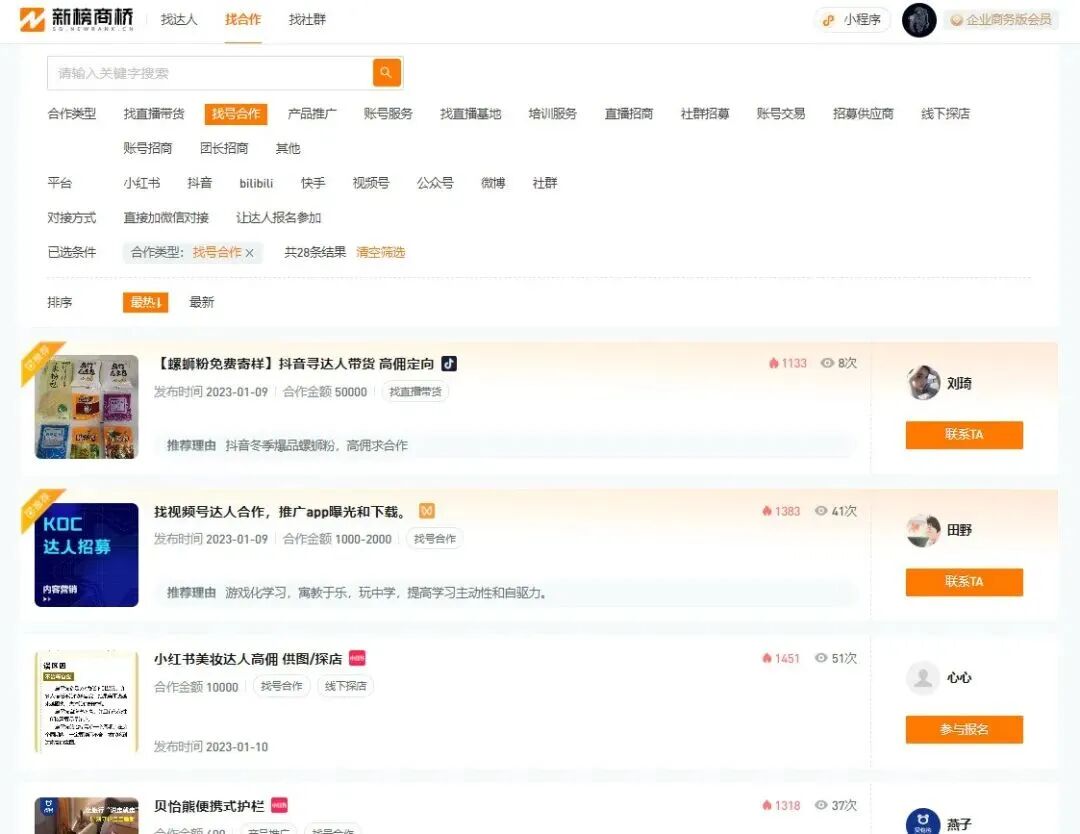This screenshot has width=1080, height=834.
Task: Click the flame heat icon showing 1383
Action: coord(767,511)
